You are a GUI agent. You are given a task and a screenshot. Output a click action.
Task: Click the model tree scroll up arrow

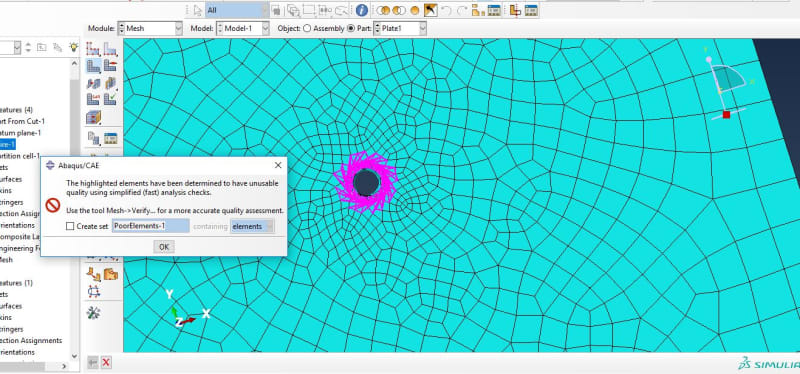coord(74,64)
